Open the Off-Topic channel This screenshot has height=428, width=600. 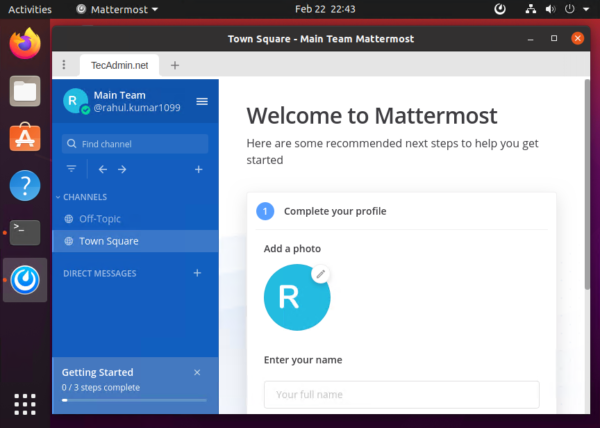(100, 219)
